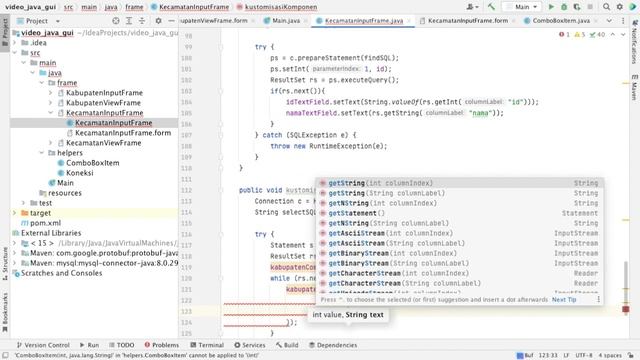
Task: Run with coverage icon in toolbar
Action: (x=577, y=7)
